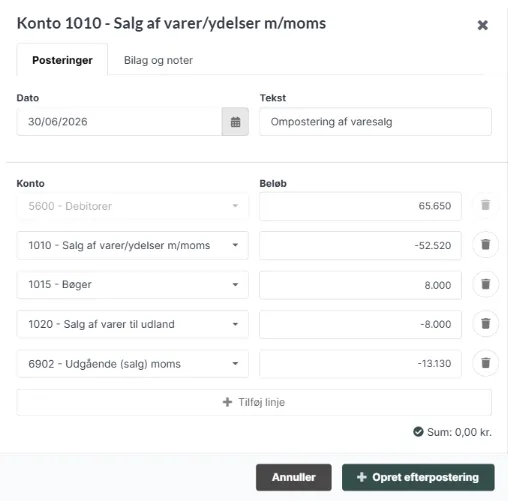The image size is (508, 501).
Task: Delete the 1010 Salg af varer line
Action: point(485,245)
